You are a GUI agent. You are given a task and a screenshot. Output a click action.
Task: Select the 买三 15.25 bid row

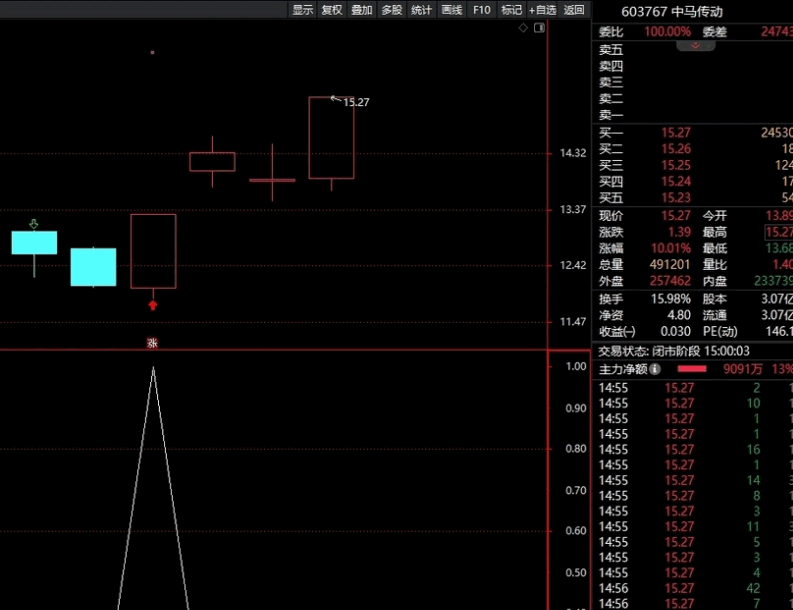pyautogui.click(x=692, y=165)
